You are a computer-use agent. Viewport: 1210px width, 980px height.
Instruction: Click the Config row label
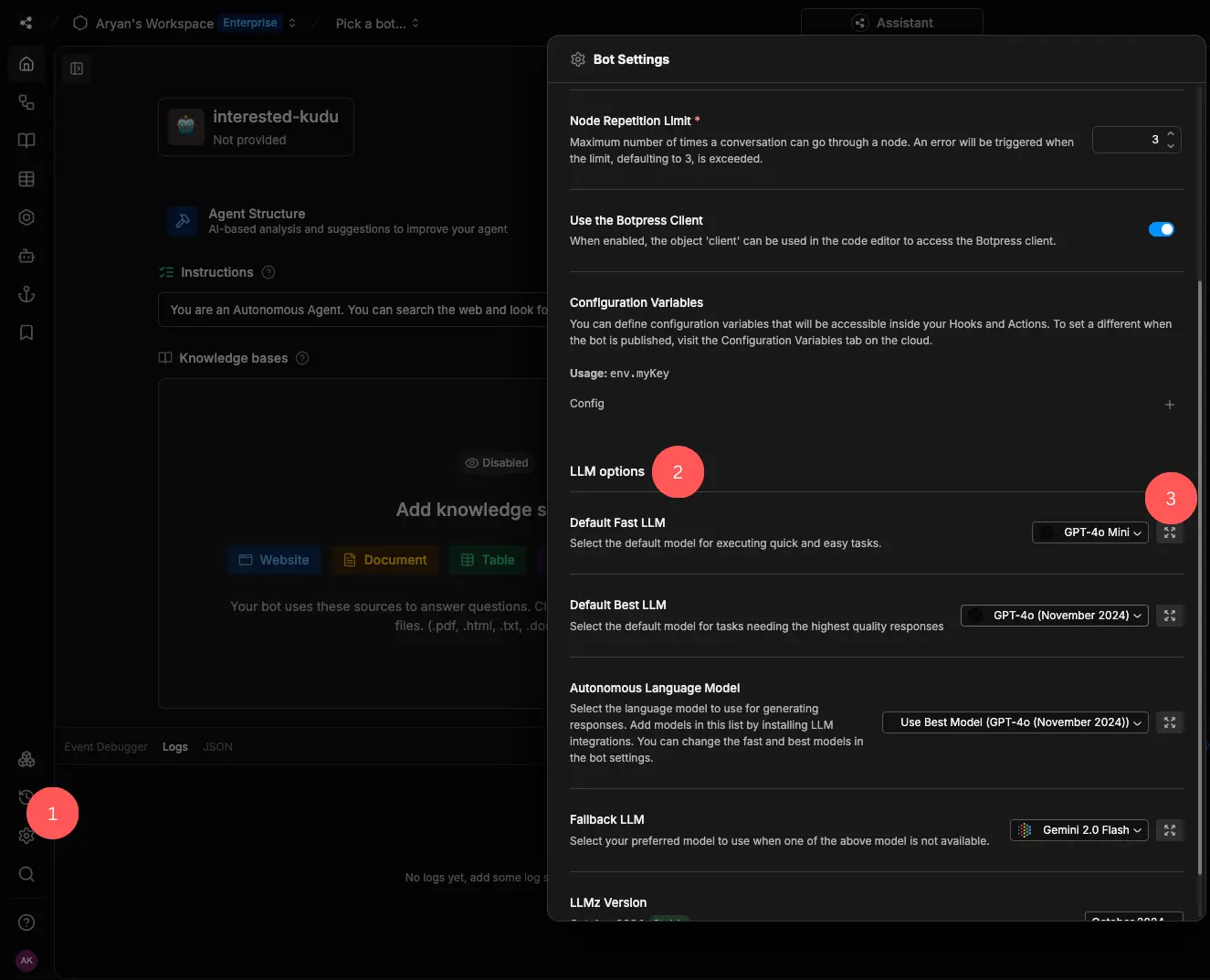coord(587,404)
